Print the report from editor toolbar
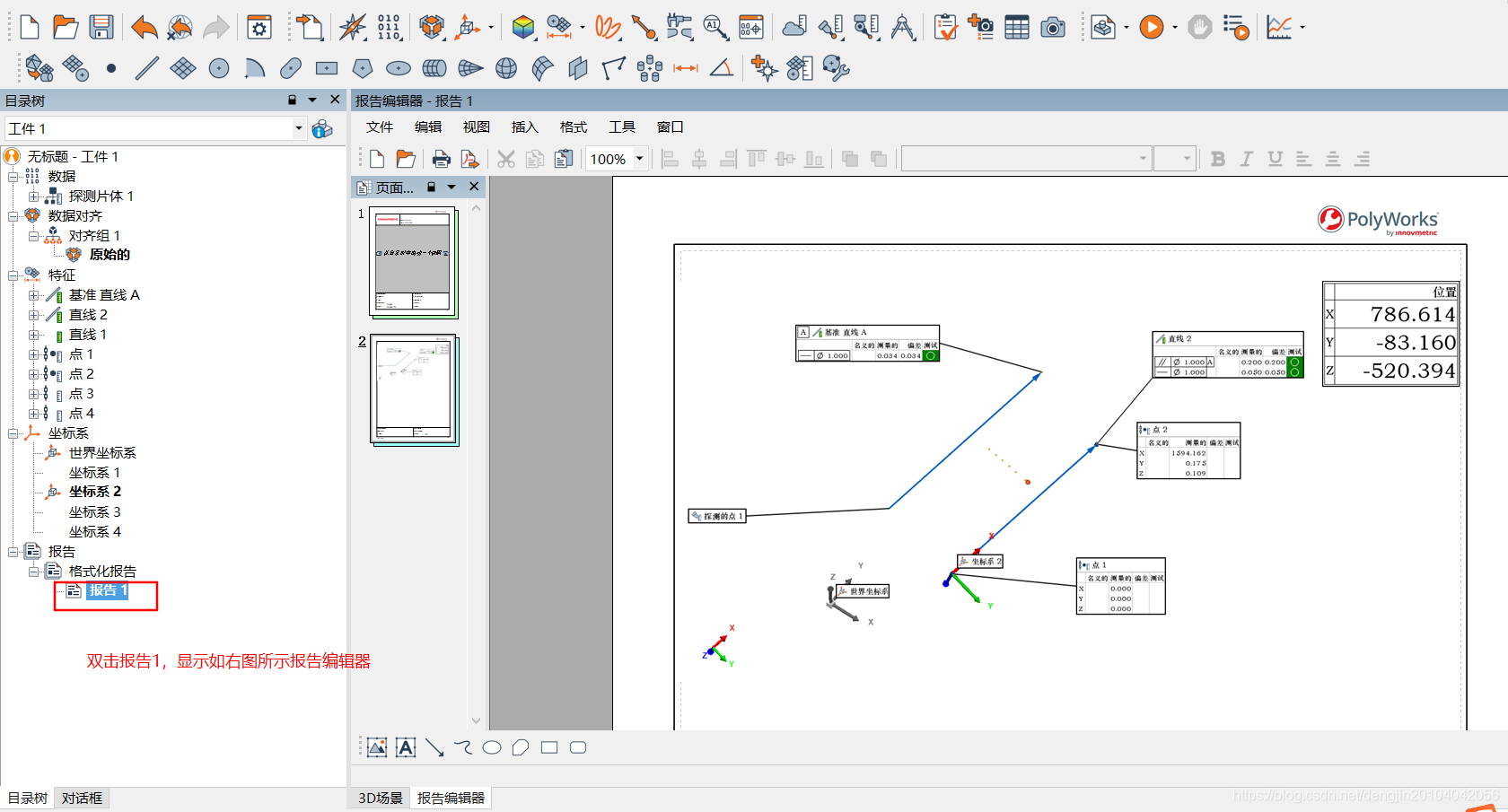Viewport: 1508px width, 812px height. pos(441,159)
